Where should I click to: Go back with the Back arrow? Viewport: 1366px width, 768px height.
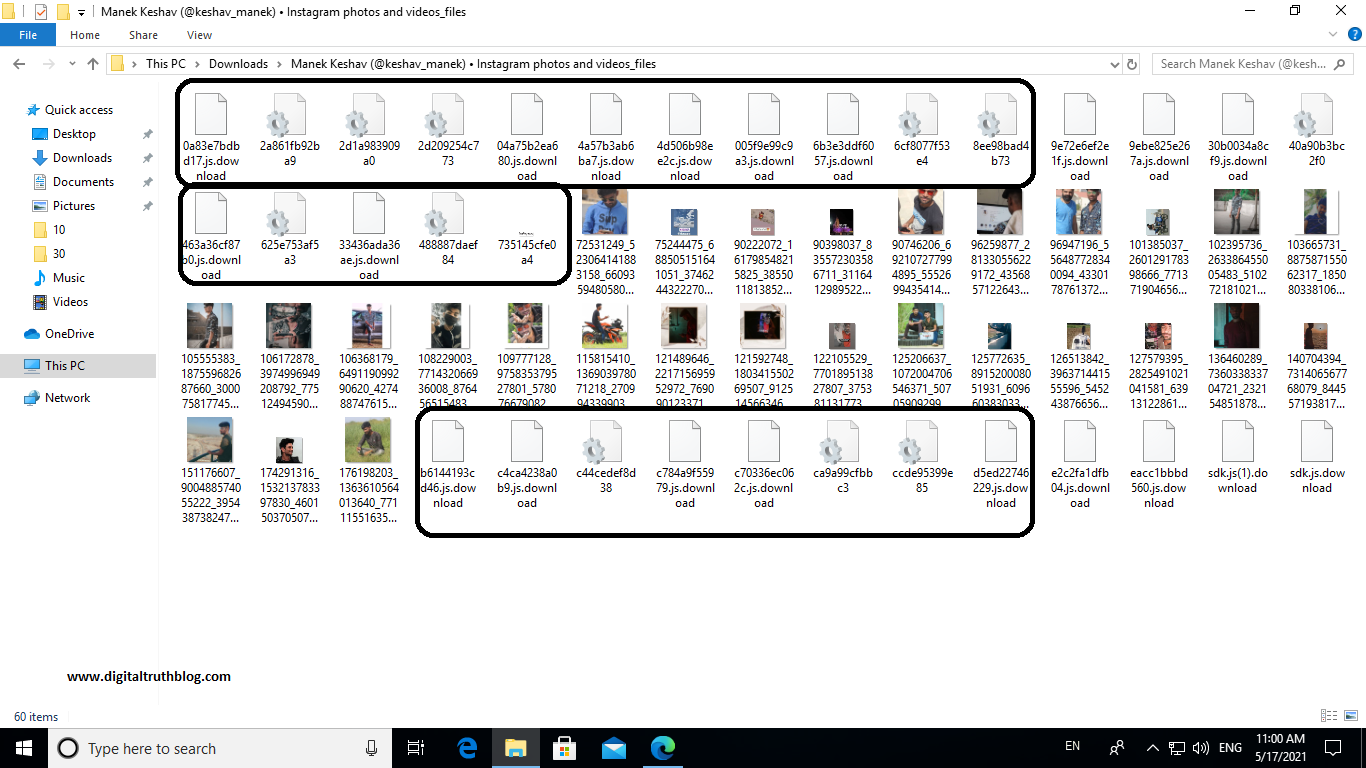coord(18,64)
